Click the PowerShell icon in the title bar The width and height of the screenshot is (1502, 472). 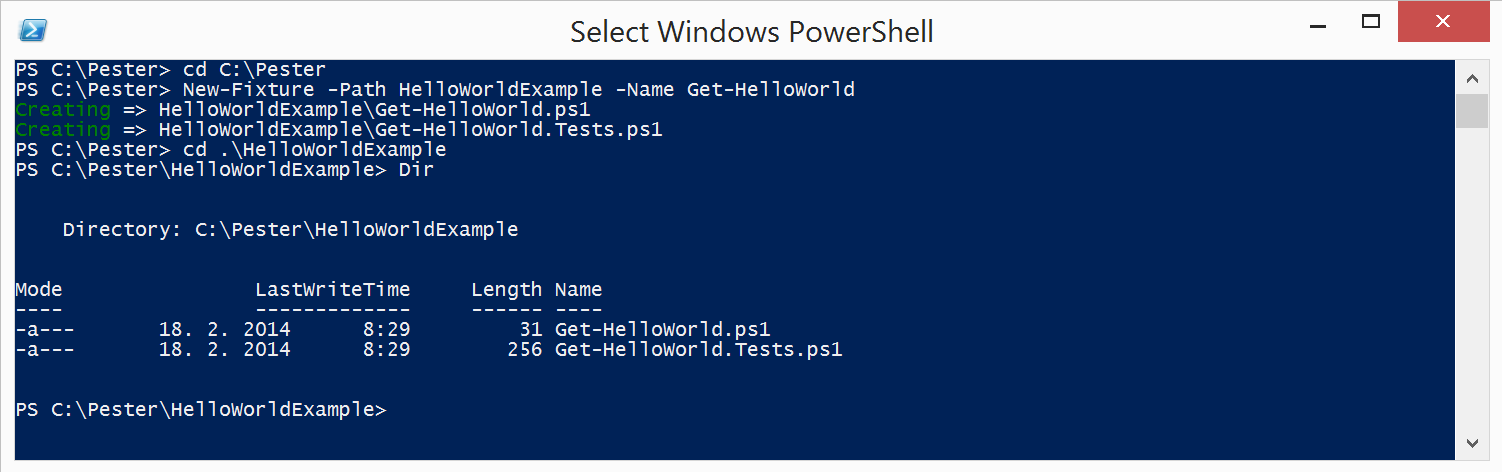coord(33,31)
